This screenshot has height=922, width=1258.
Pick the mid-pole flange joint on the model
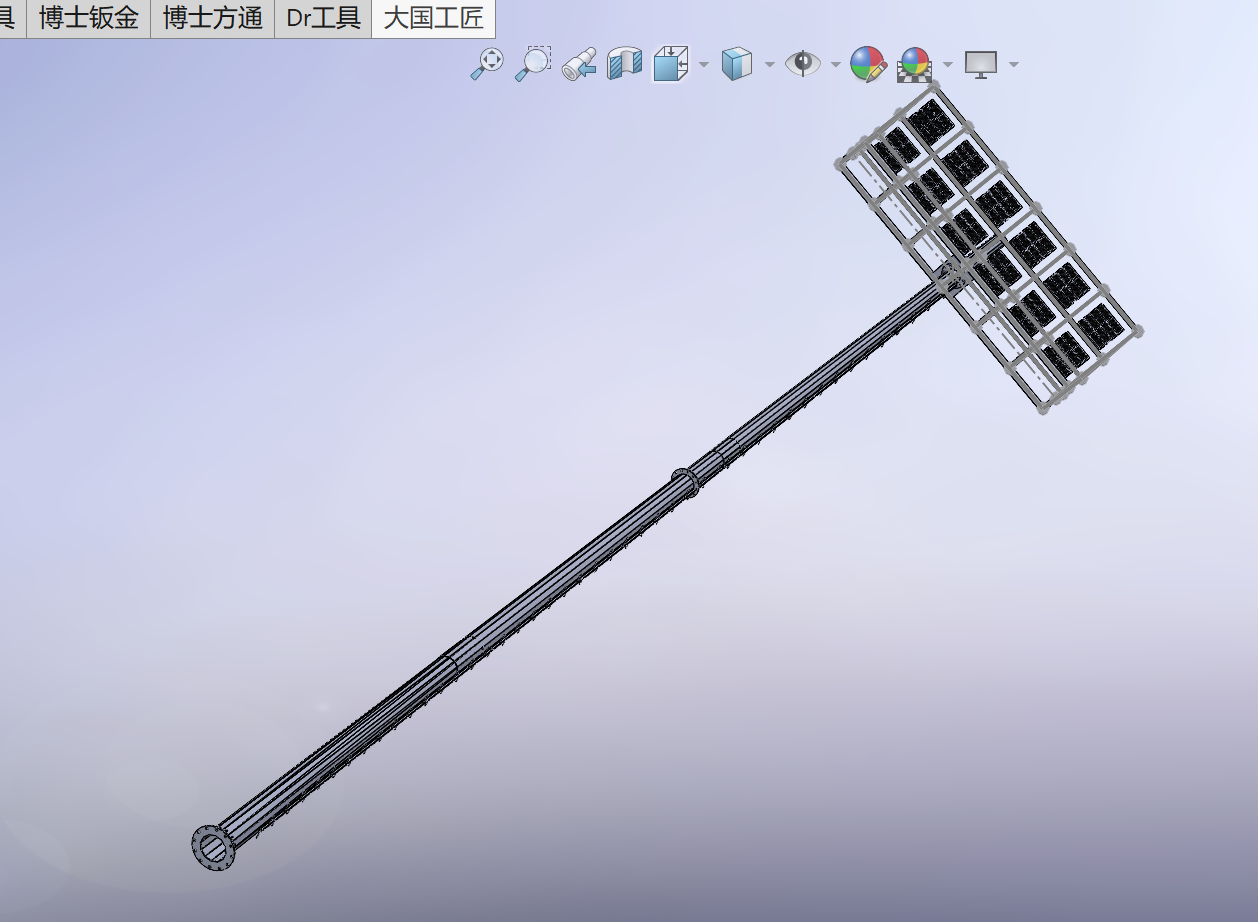pos(685,482)
